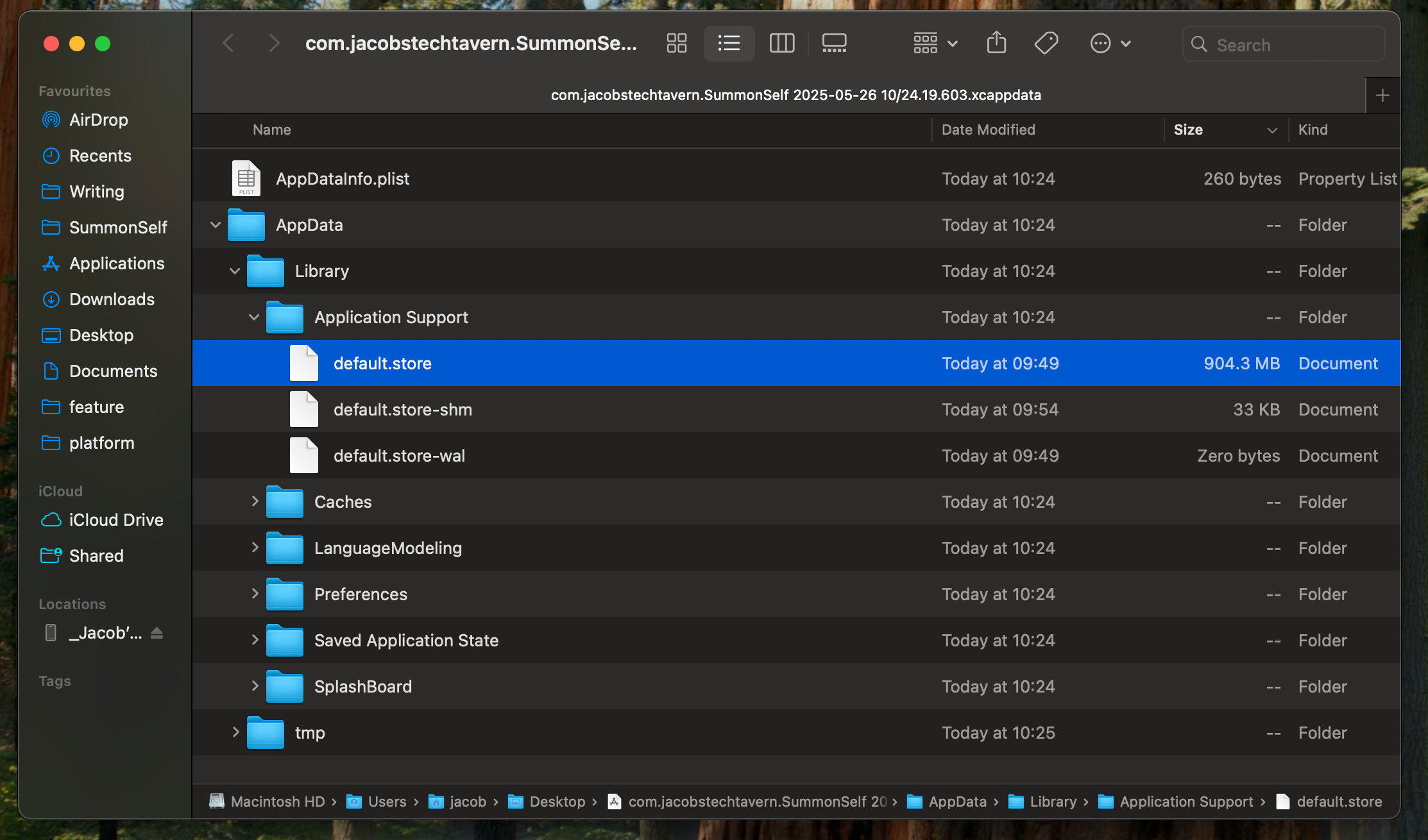Sort by Date Modified column header
Image resolution: width=1428 pixels, height=840 pixels.
click(x=988, y=130)
